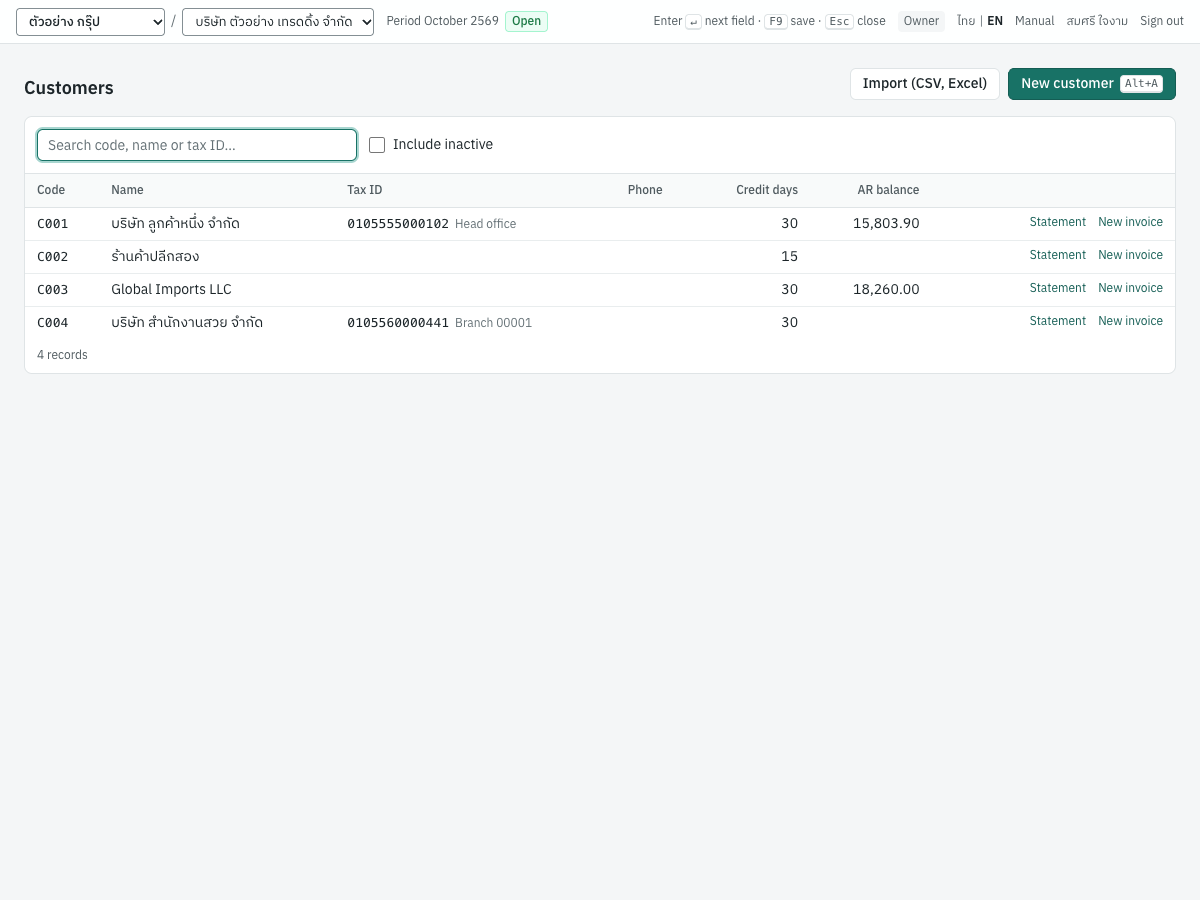Open Statement for Global Imports LLC
1200x900 pixels.
click(1058, 288)
